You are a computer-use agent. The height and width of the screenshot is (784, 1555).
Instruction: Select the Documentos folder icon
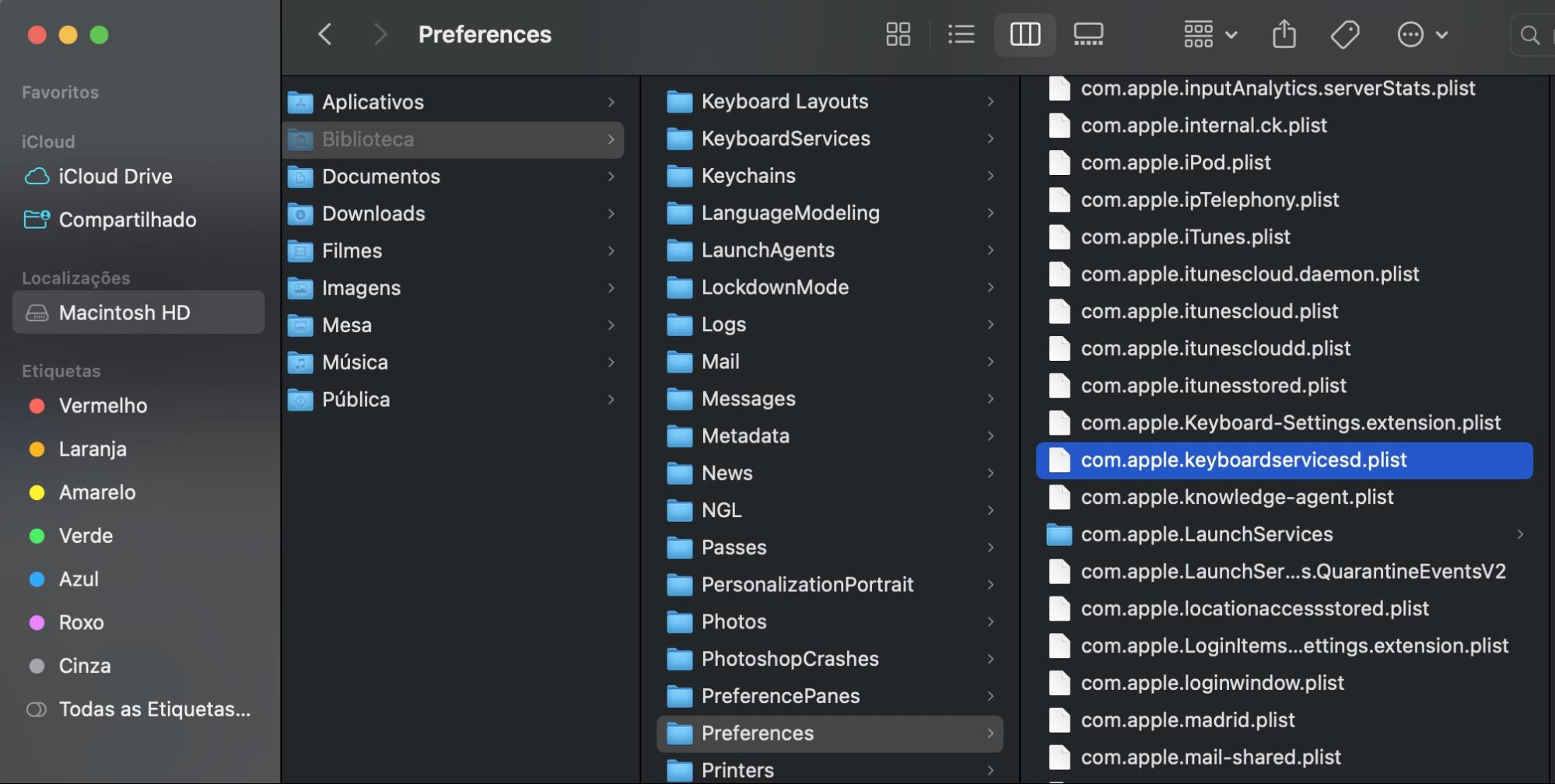(x=300, y=177)
